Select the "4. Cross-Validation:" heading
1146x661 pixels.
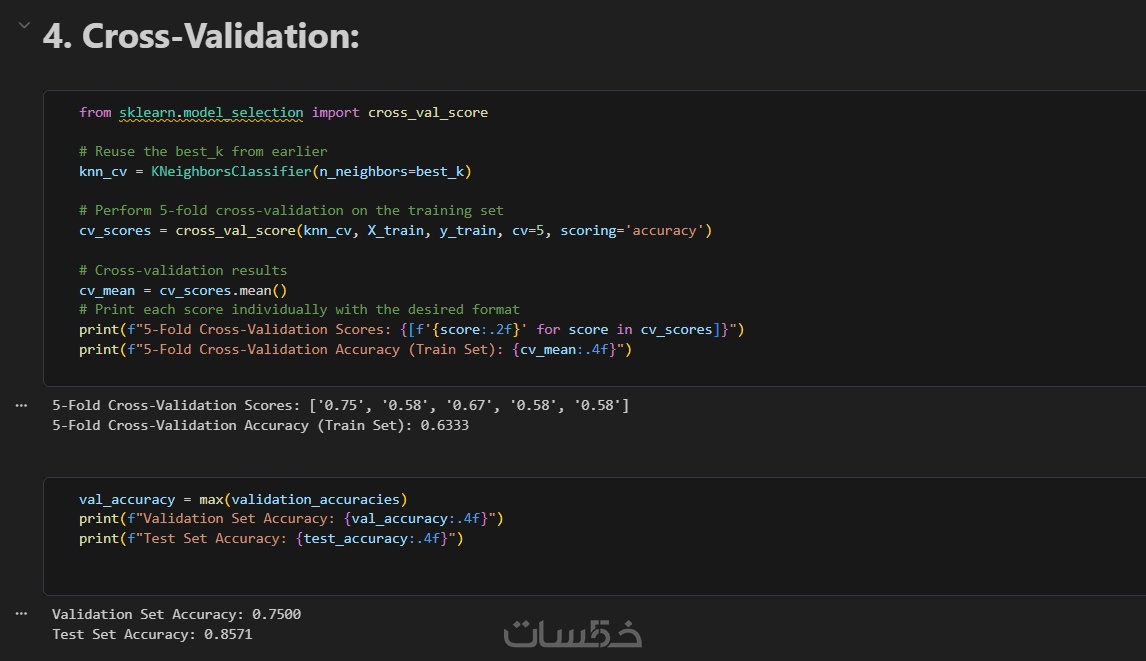tap(200, 37)
